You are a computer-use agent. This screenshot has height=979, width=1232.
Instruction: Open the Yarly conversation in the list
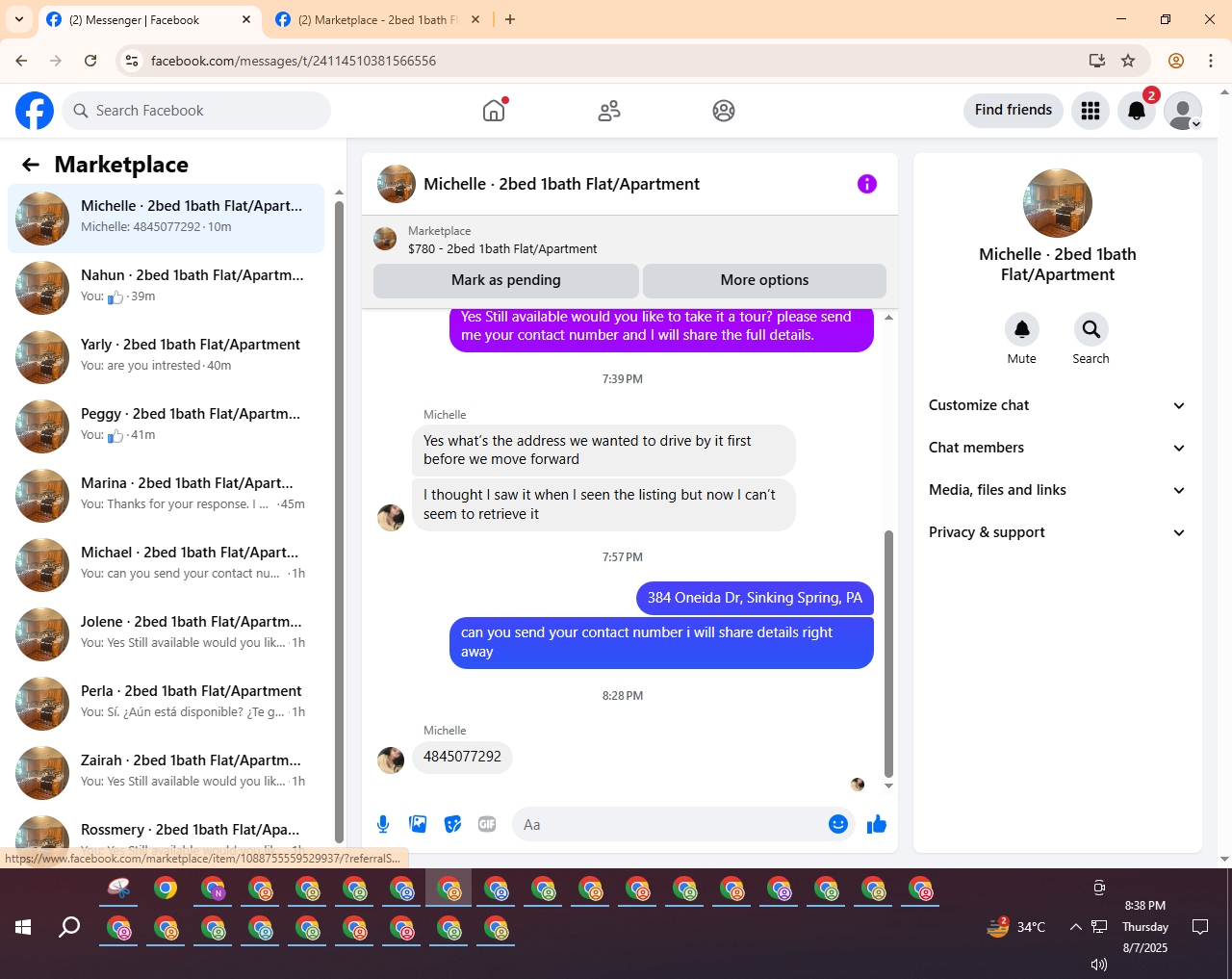pos(167,357)
